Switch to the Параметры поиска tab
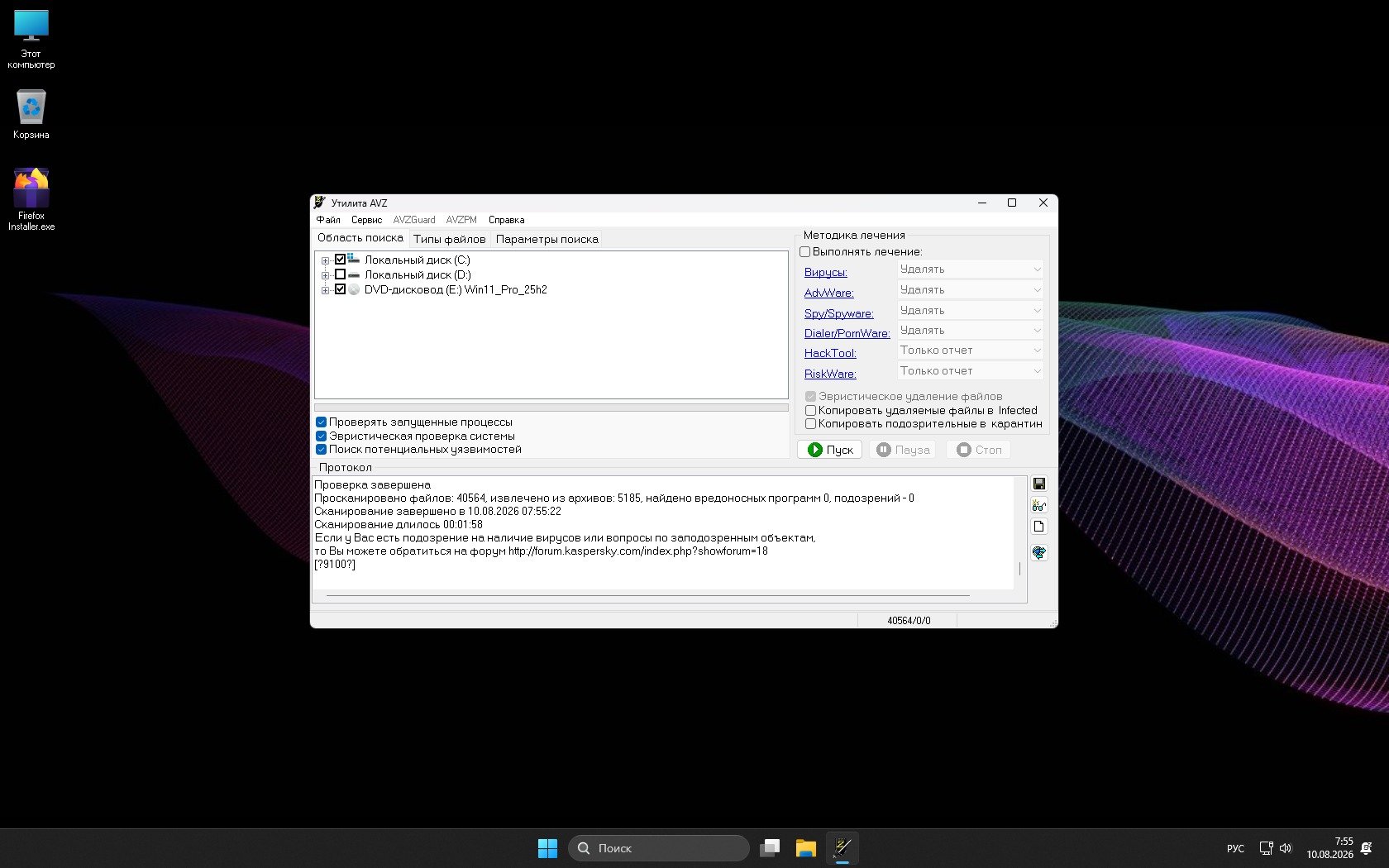Screen dimensions: 1389x868 click(x=547, y=240)
